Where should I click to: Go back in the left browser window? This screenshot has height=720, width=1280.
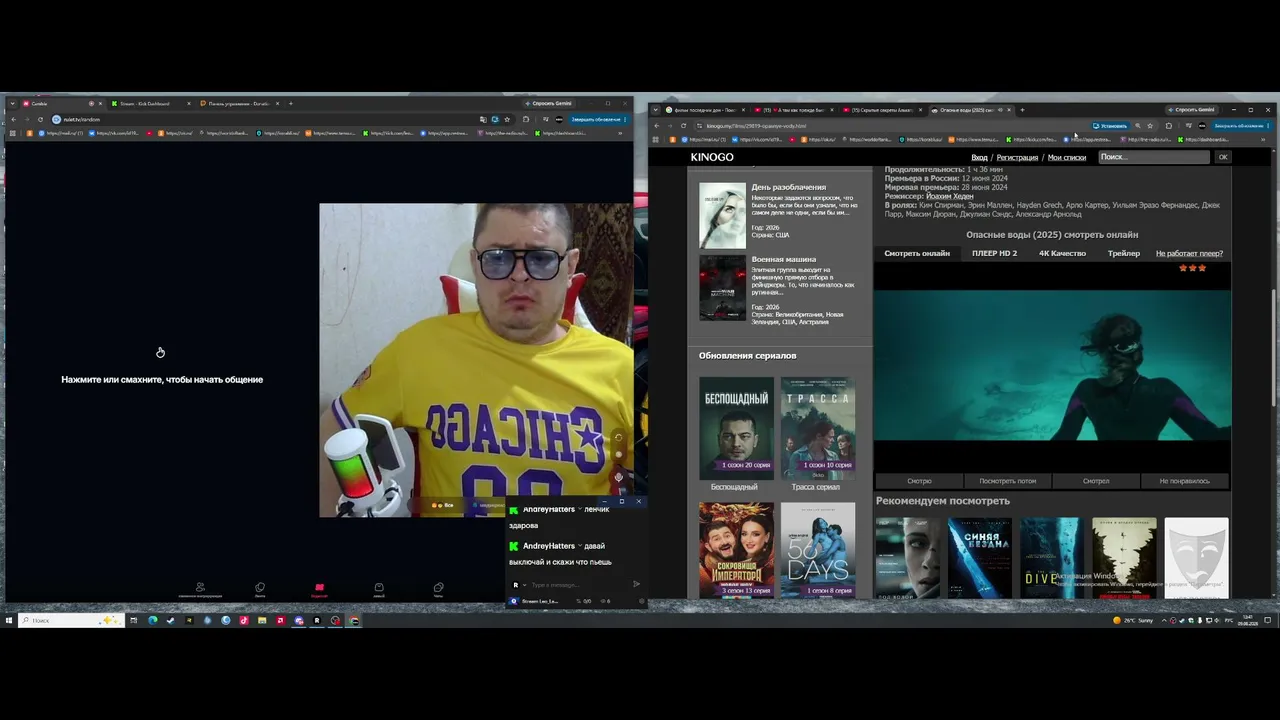pyautogui.click(x=14, y=119)
